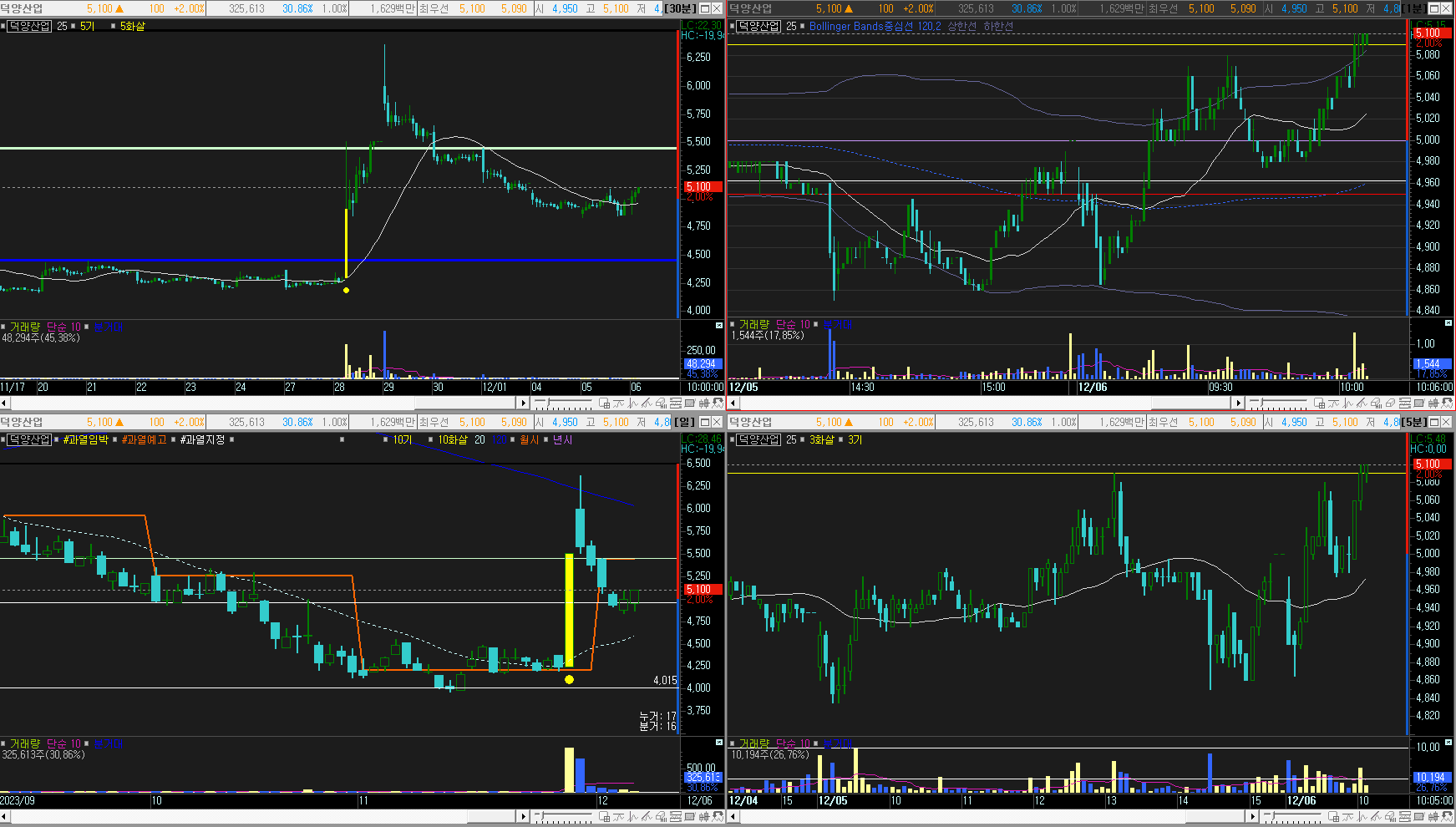1456x827 pixels.
Task: Select #과열지정 legend label in daily chart
Action: [x=203, y=439]
